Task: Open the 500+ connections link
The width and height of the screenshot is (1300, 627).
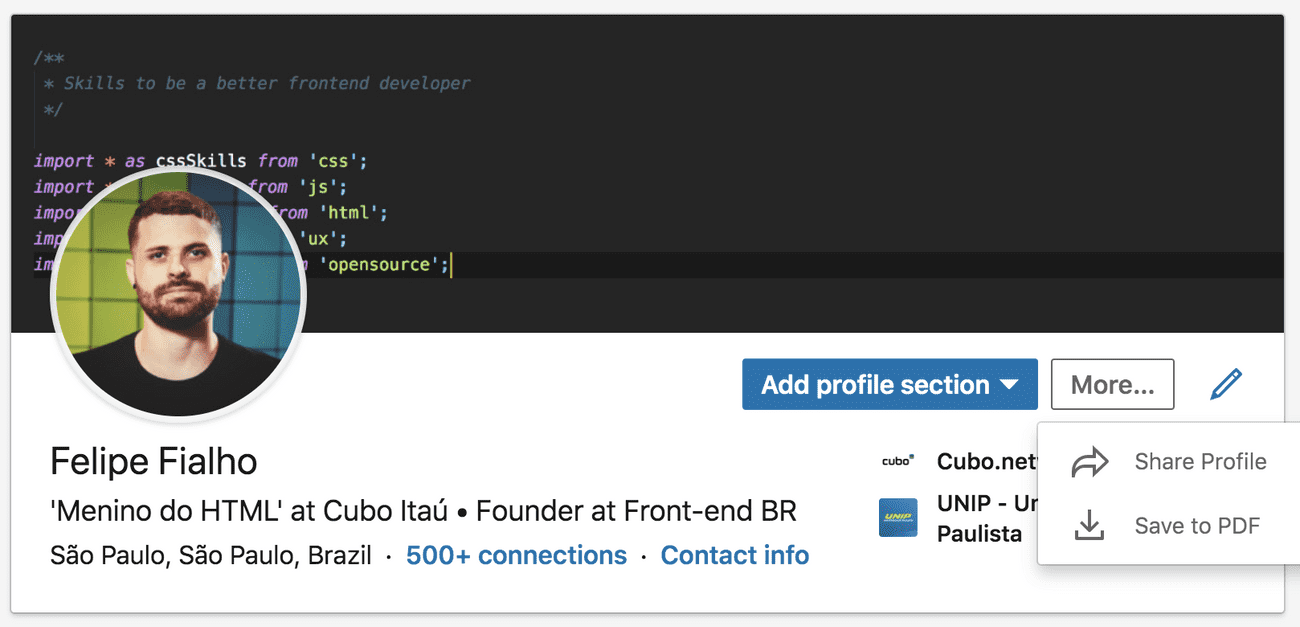Action: 516,555
